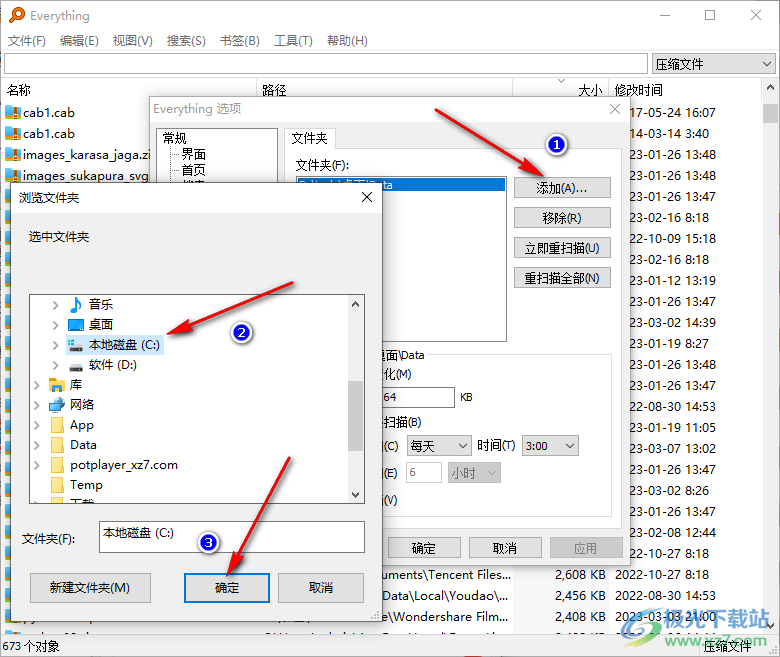Click the 立即重扫描(U) button

[x=562, y=248]
